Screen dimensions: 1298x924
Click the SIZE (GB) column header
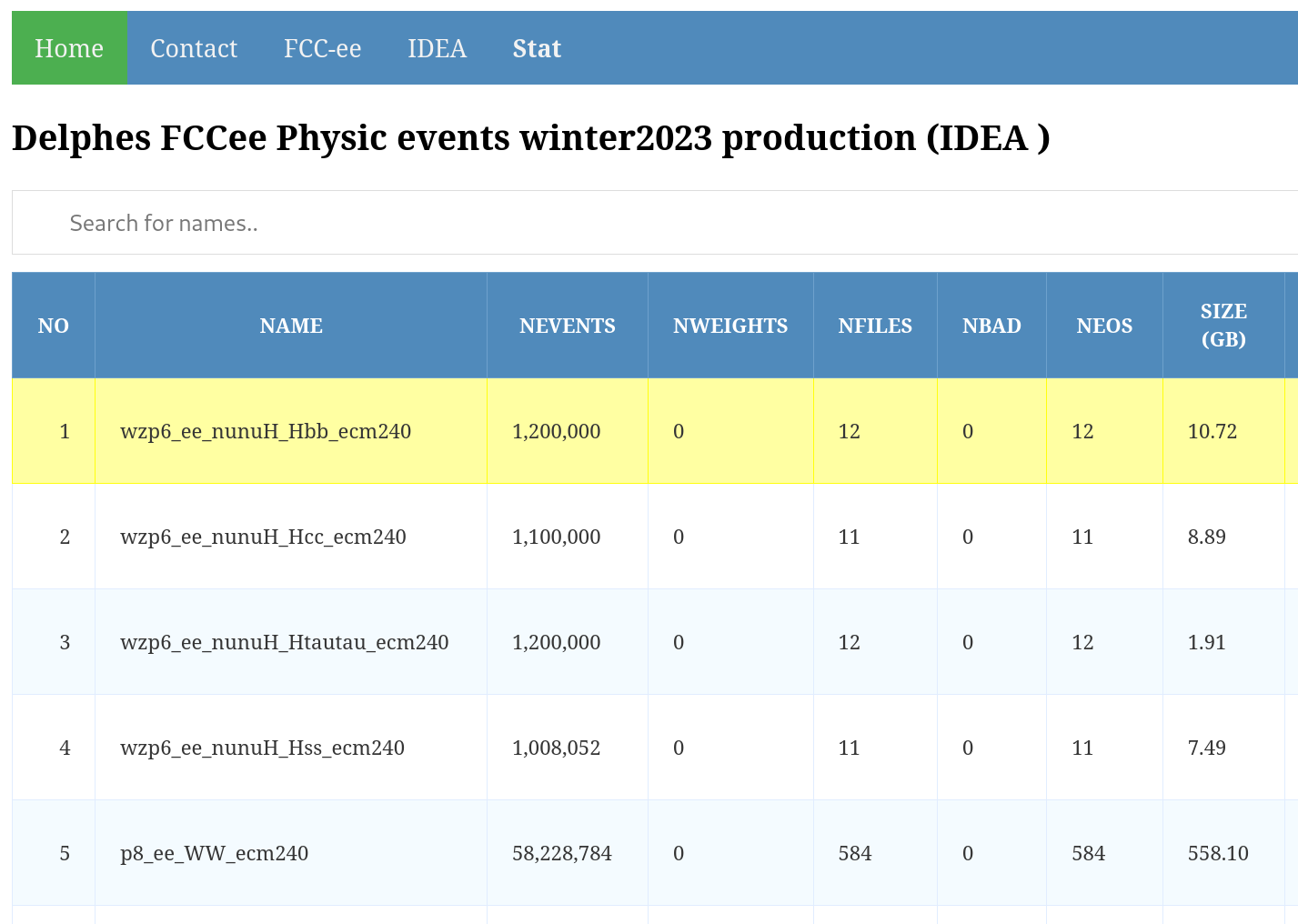1223,326
